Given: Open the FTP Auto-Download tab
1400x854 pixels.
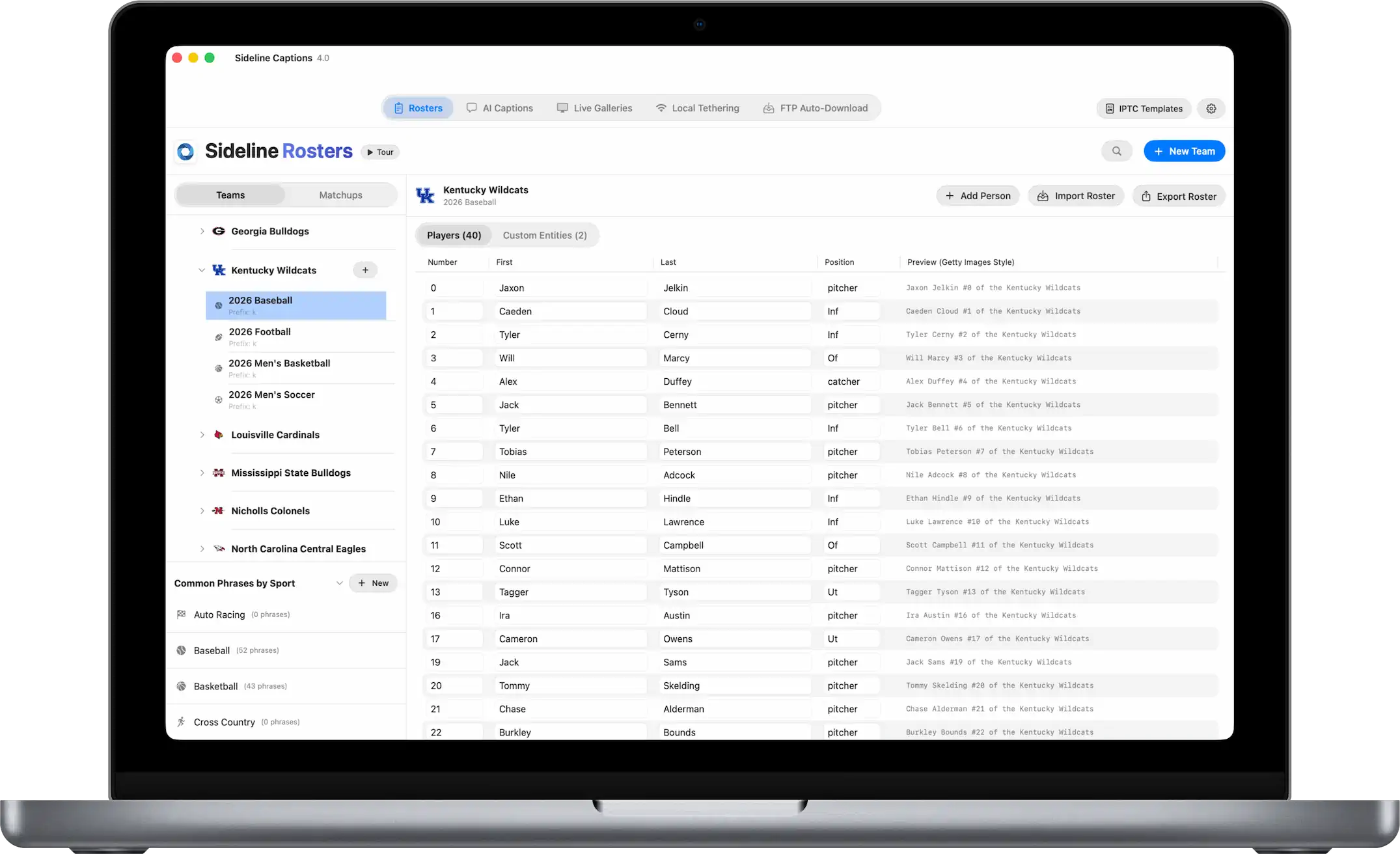Looking at the screenshot, I should click(816, 108).
